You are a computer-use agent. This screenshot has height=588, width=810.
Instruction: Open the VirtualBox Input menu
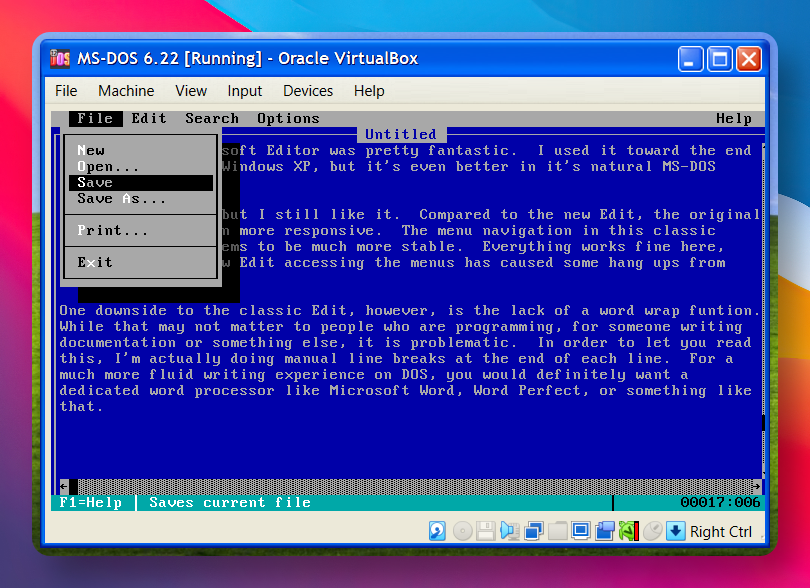(x=244, y=91)
